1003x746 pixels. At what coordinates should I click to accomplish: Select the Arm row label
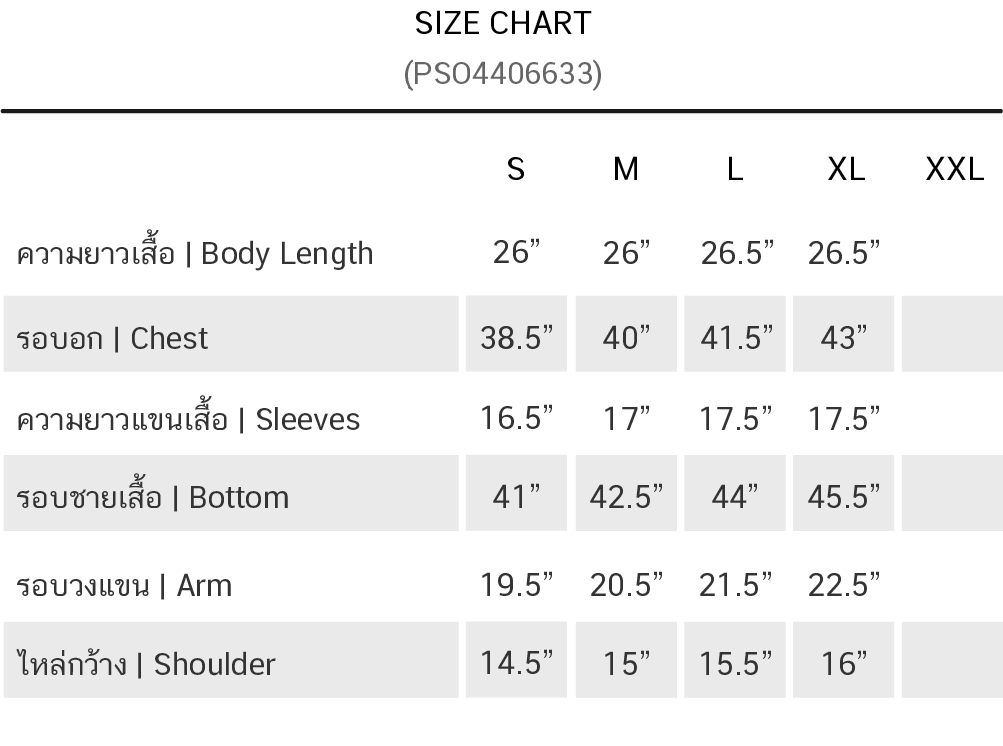[x=123, y=585]
